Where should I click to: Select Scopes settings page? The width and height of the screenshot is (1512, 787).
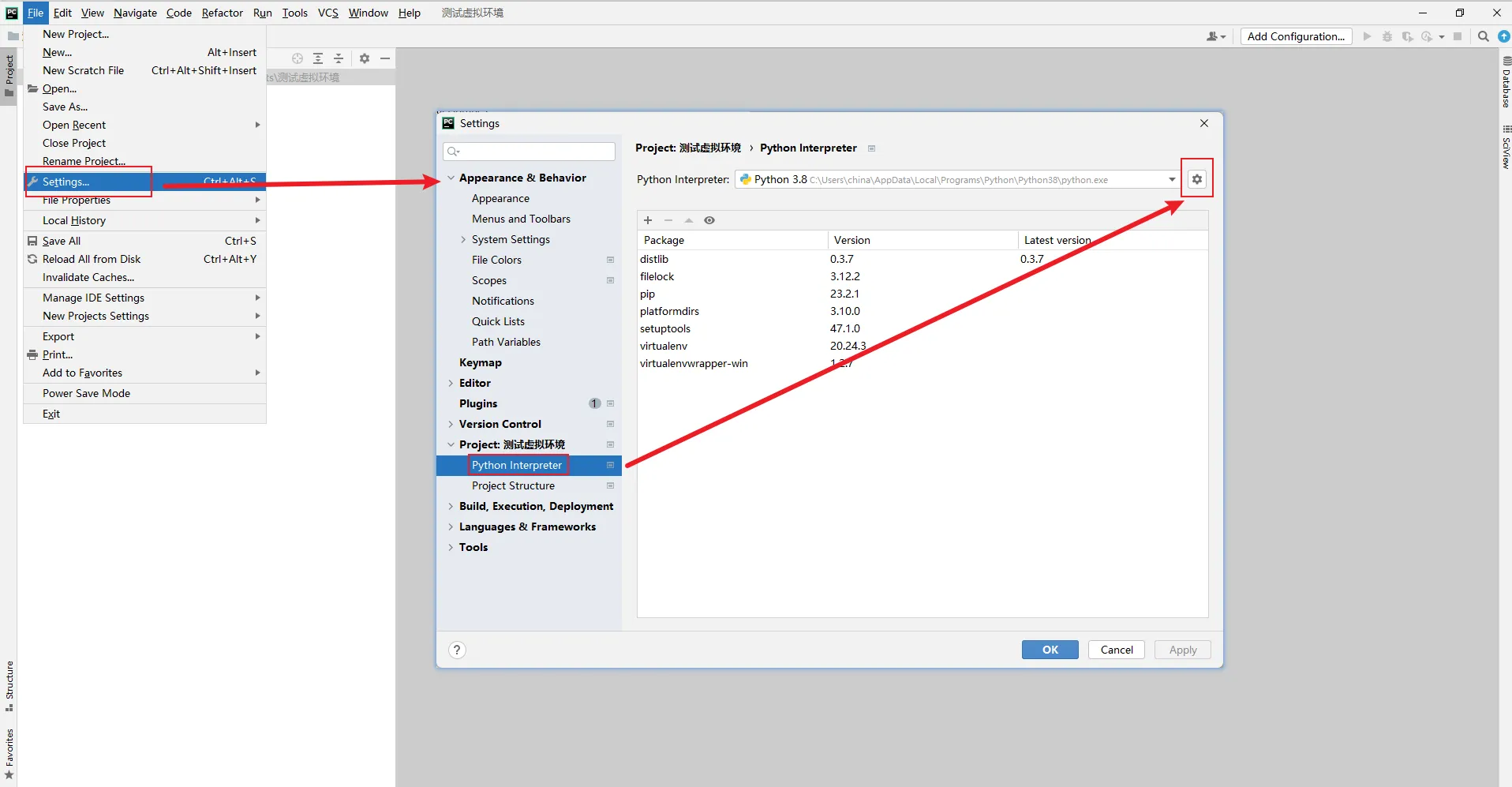click(x=489, y=280)
